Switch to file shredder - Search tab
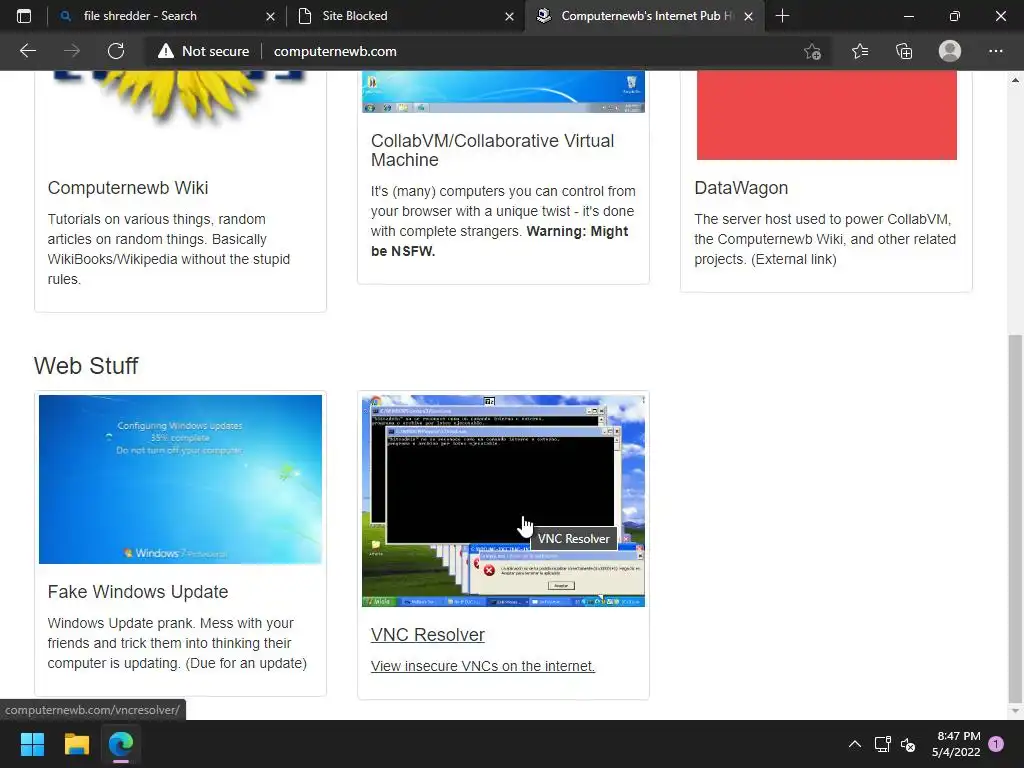This screenshot has height=768, width=1024. 166,16
